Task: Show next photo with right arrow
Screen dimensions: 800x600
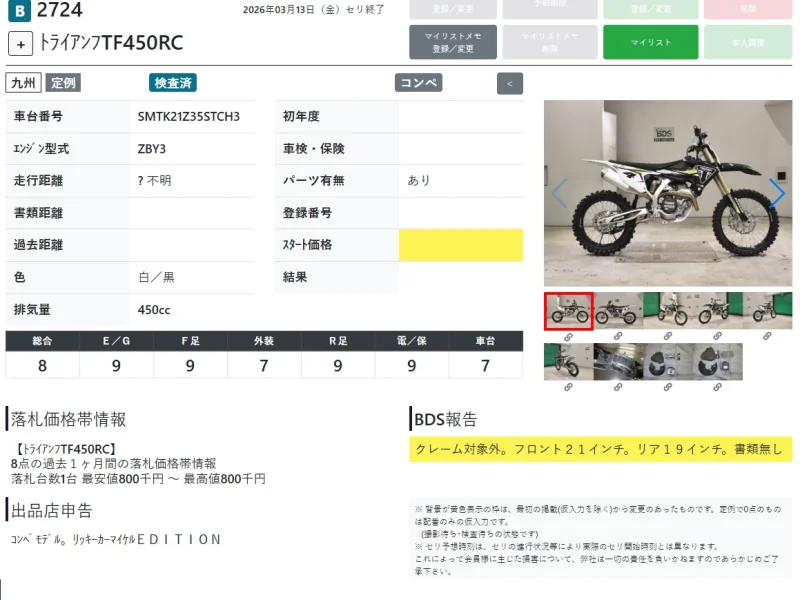Action: click(x=777, y=193)
